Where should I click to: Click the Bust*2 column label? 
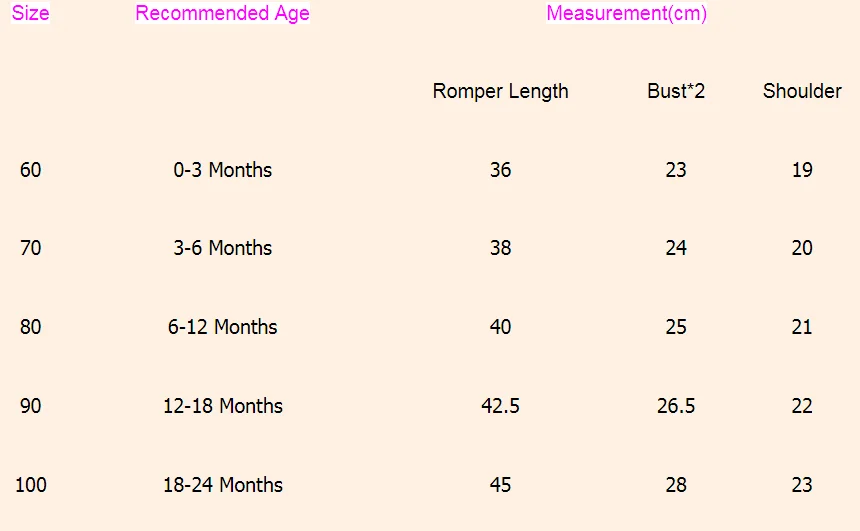[676, 91]
